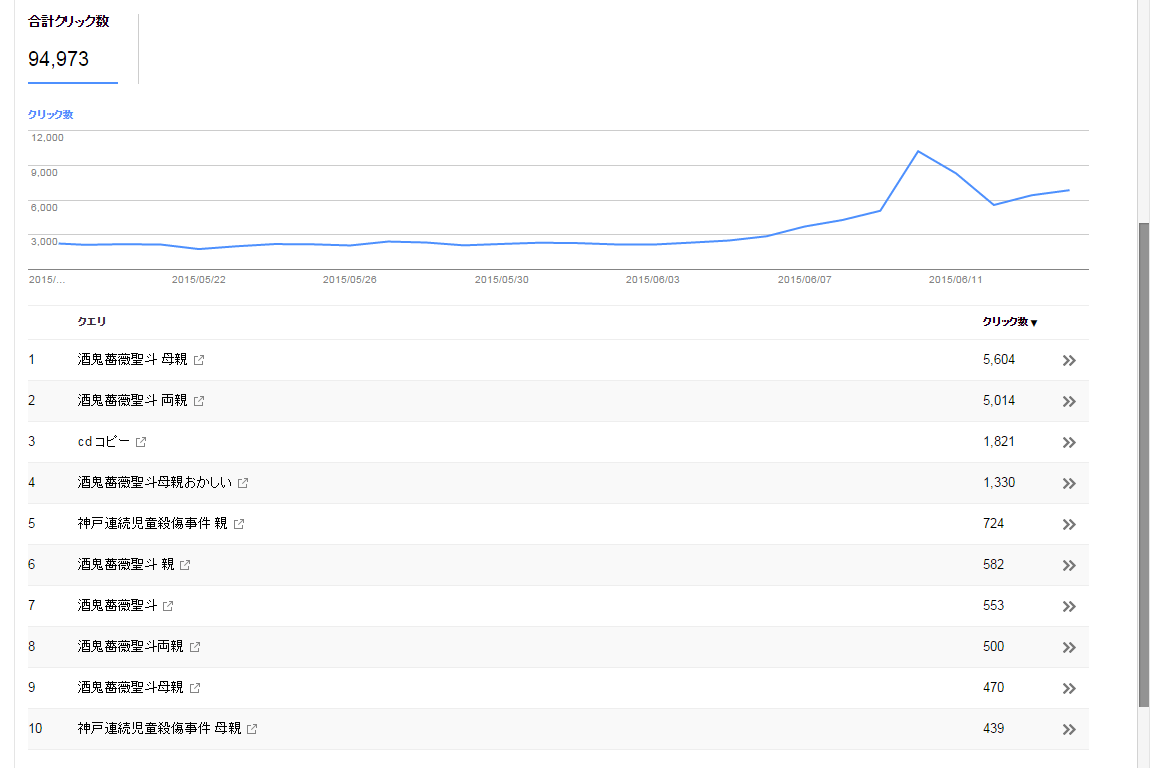Click external link icon in row 10
The image size is (1150, 768).
tap(252, 729)
